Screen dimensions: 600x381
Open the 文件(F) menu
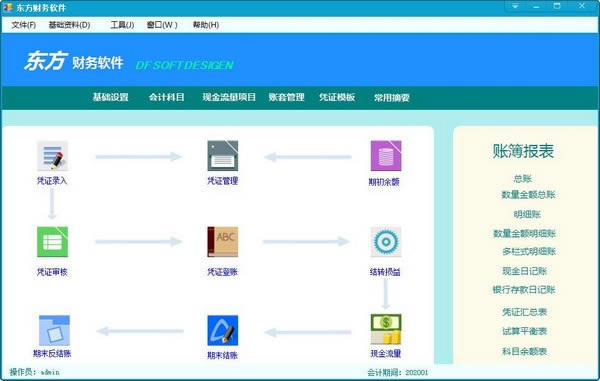coord(24,25)
